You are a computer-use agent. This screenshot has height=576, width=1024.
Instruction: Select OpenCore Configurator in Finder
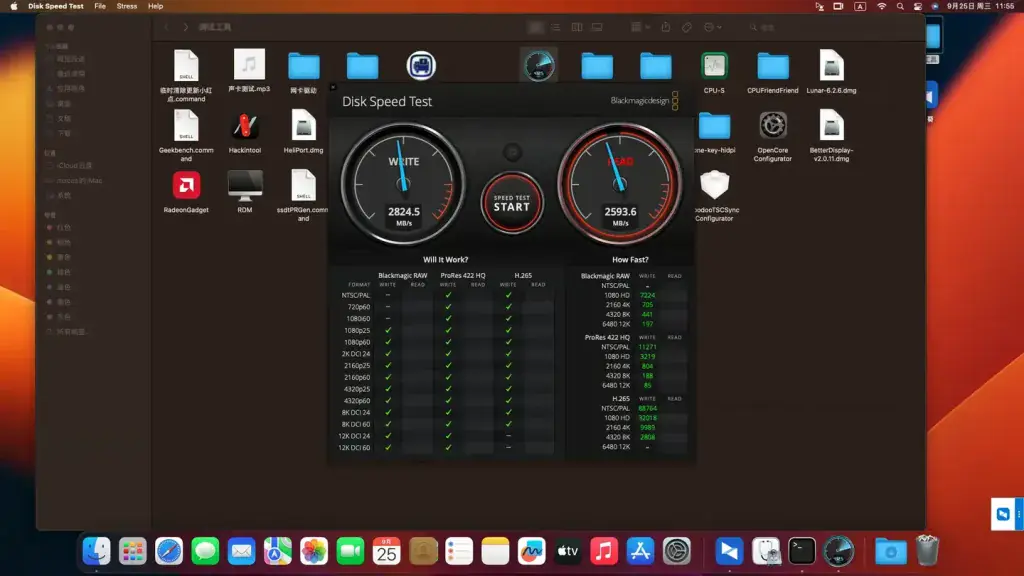pos(773,136)
